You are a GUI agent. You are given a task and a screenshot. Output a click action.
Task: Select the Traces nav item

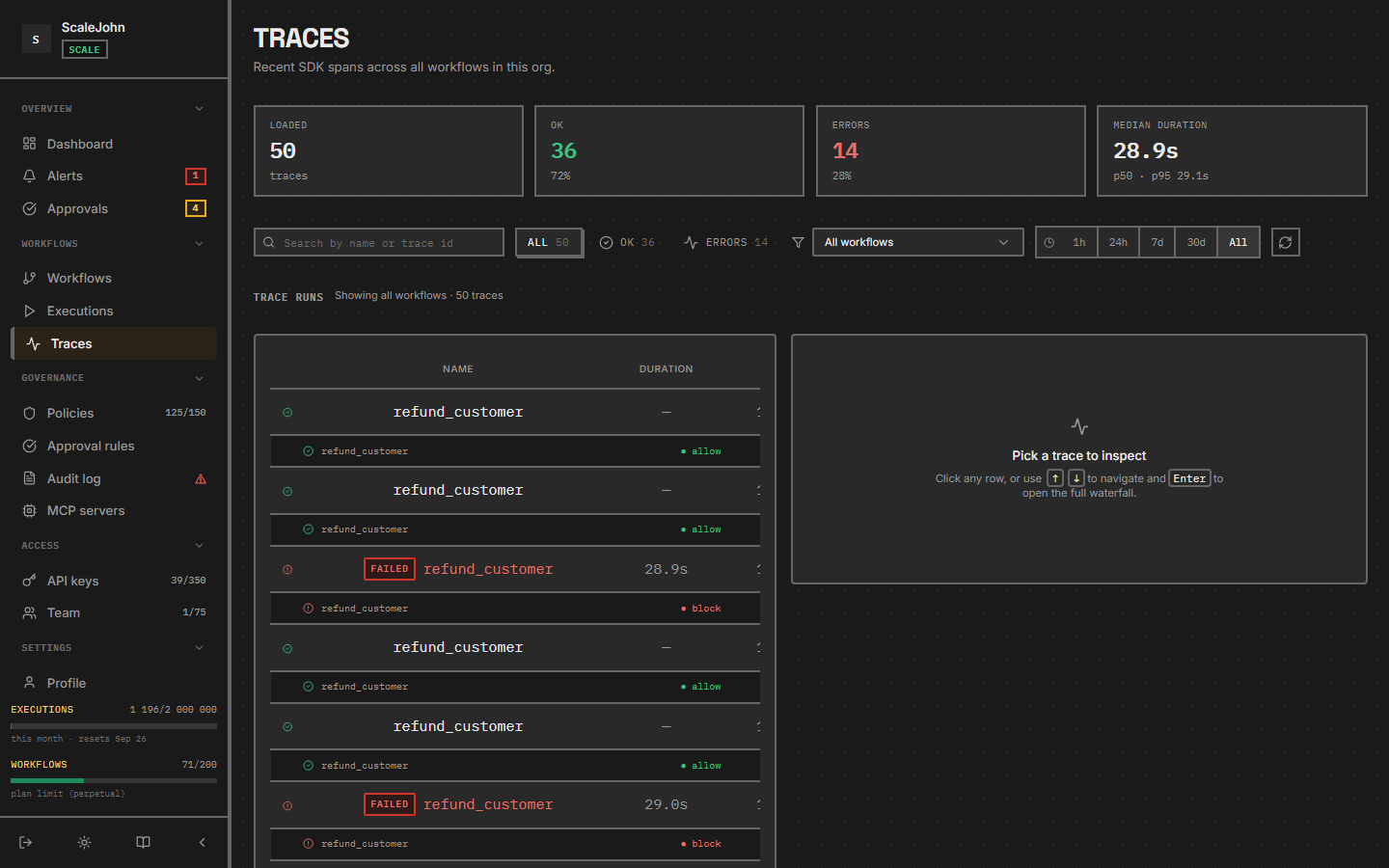(x=114, y=343)
